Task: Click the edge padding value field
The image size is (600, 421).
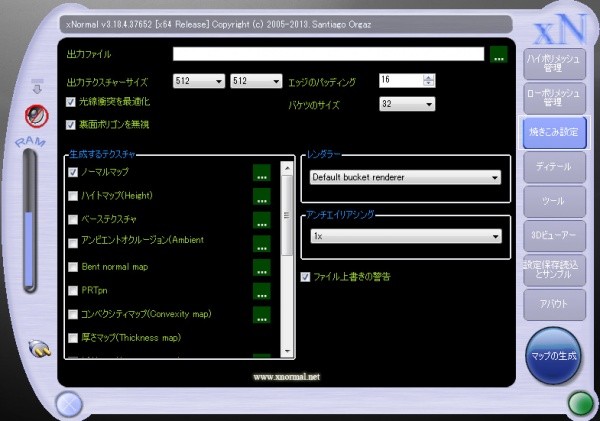Action: (x=401, y=80)
